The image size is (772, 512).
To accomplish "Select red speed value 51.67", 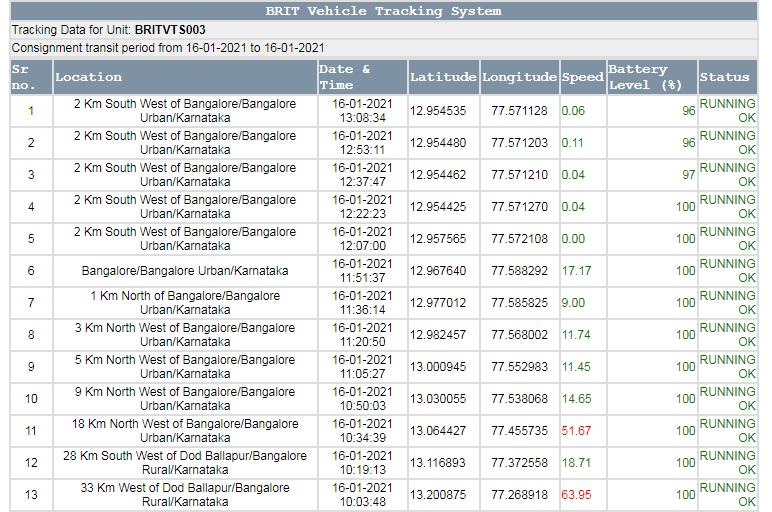I will point(576,431).
